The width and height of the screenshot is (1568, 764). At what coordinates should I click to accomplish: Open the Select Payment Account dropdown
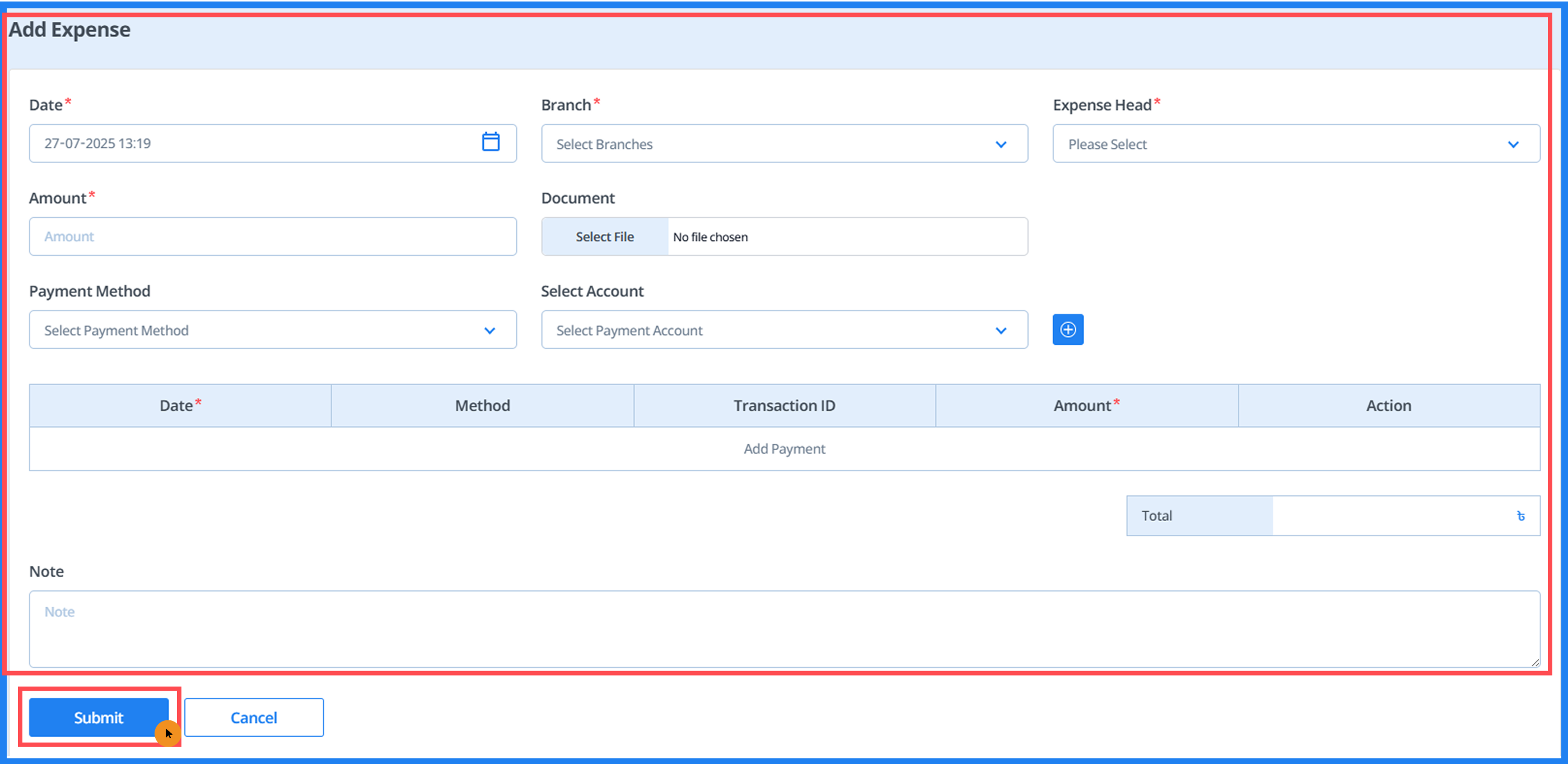[x=784, y=330]
